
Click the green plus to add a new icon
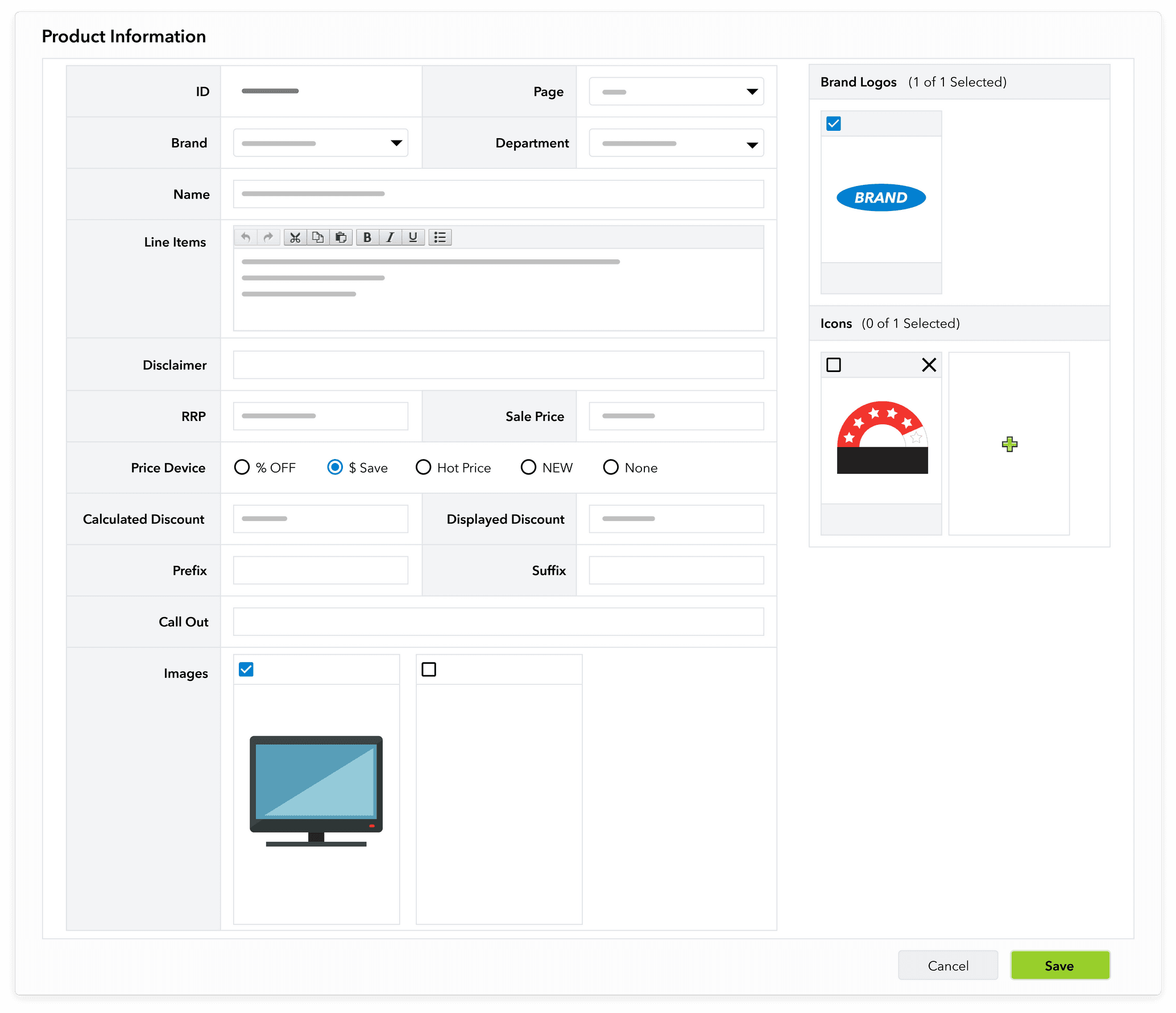coord(1009,444)
